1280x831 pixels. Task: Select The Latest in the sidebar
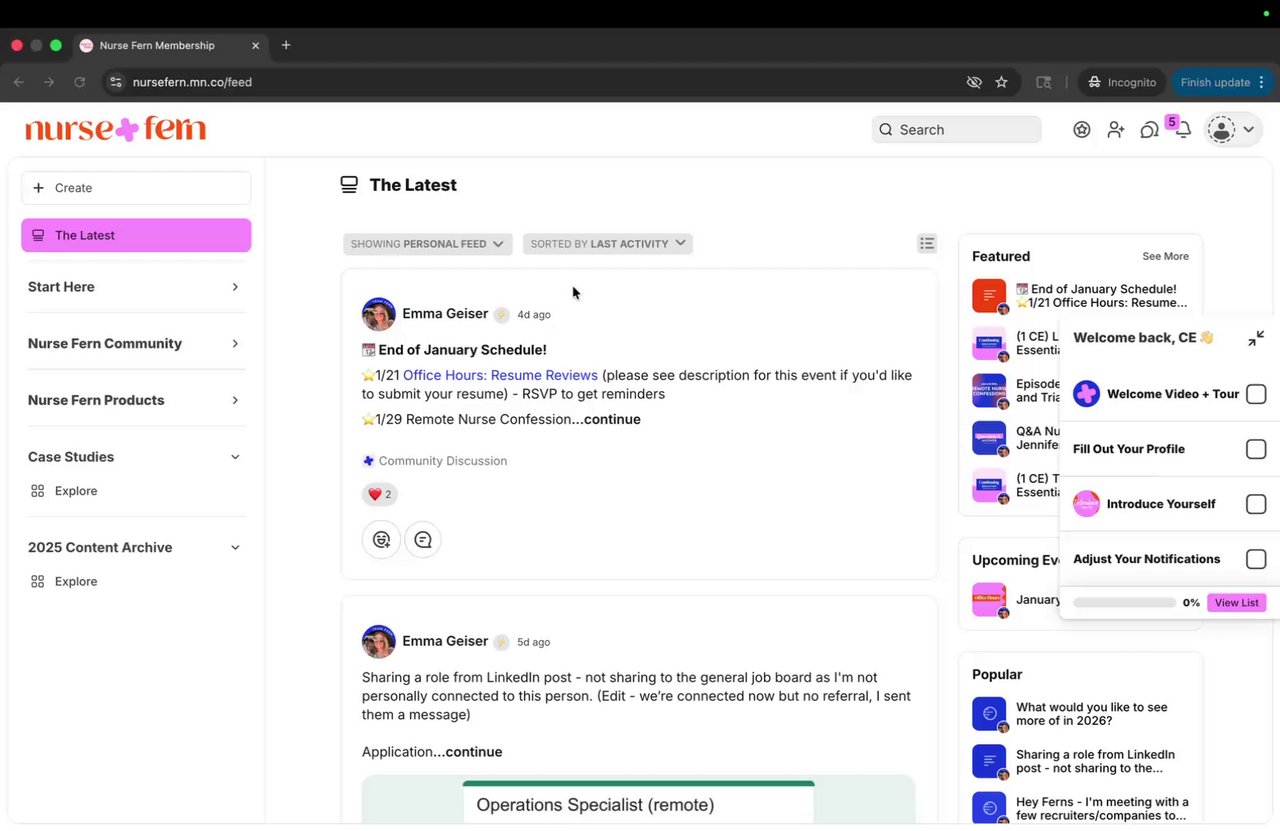pos(136,235)
